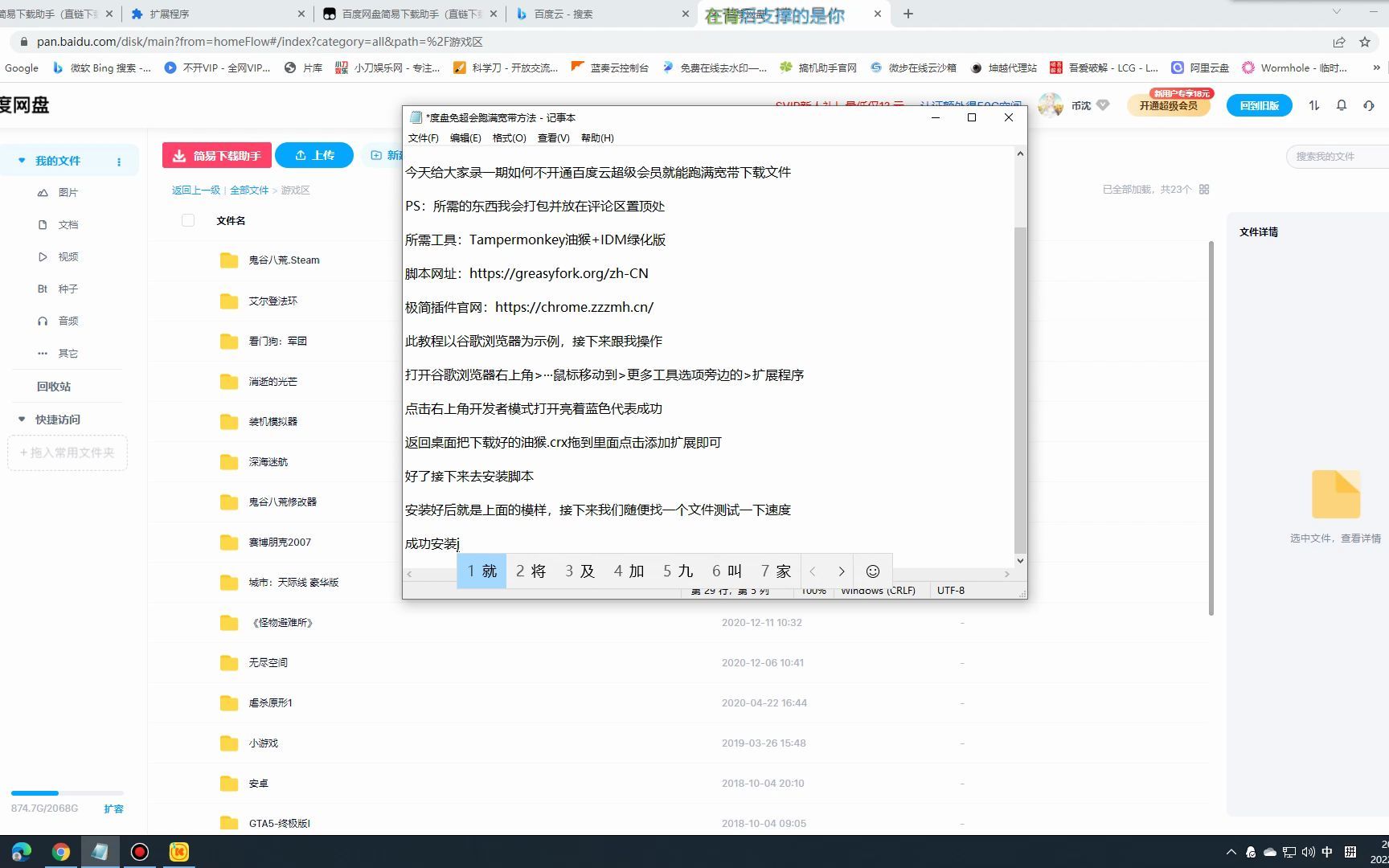Viewport: 1389px width, 868px height.
Task: Open the 艾尔登法环 folder
Action: tap(272, 301)
